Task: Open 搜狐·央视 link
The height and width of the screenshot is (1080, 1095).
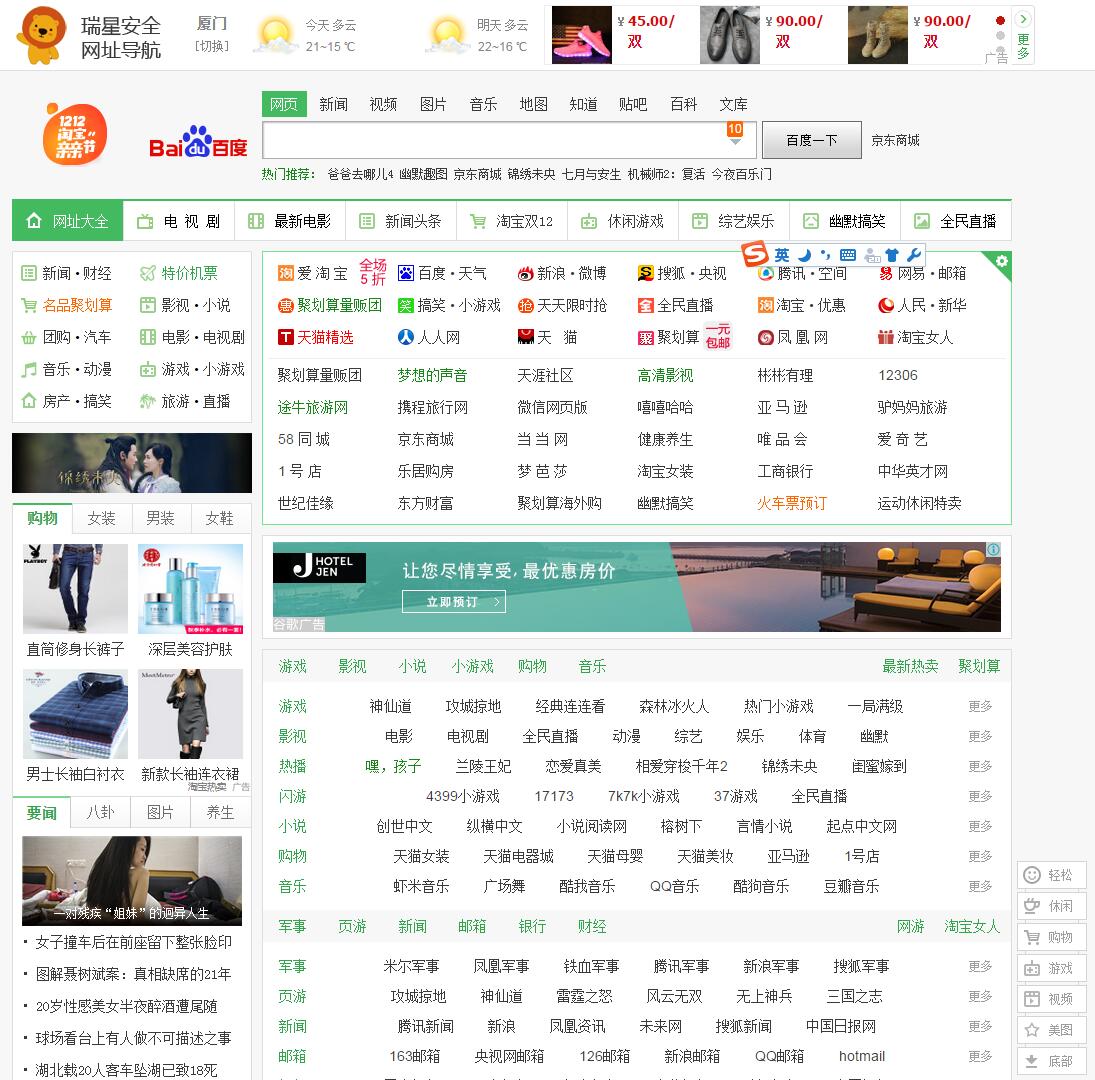Action: coord(682,273)
